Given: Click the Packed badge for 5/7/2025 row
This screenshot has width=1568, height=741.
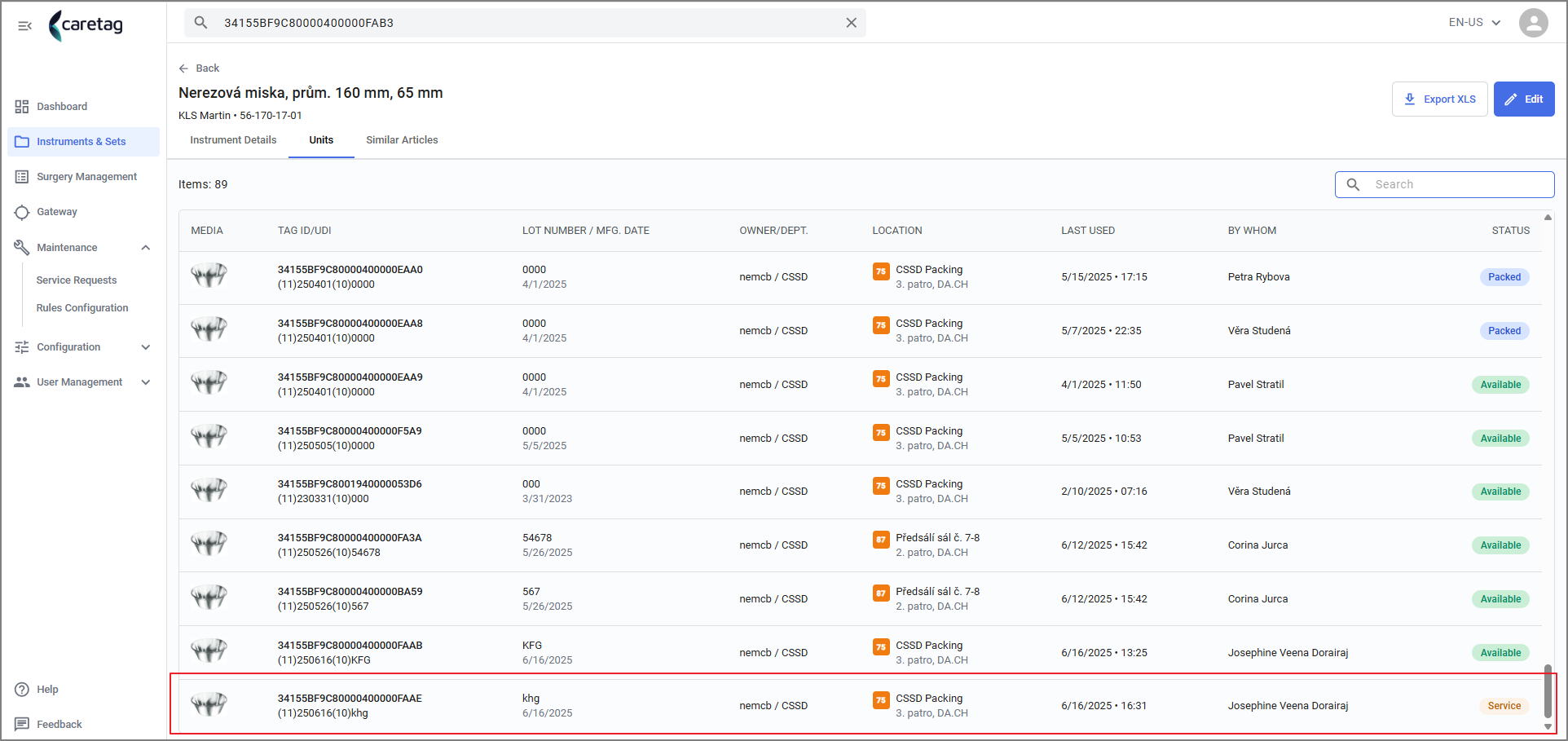Looking at the screenshot, I should click(1504, 331).
